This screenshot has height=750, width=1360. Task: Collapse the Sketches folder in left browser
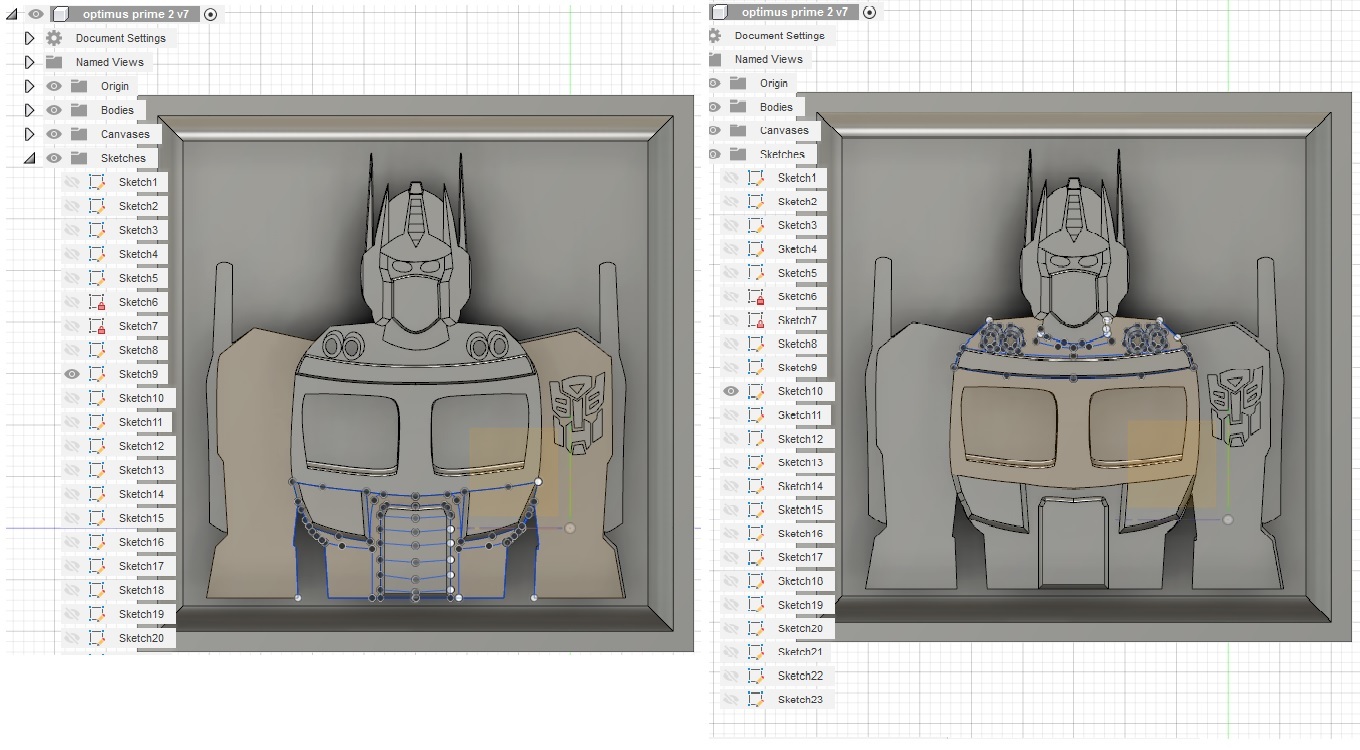[x=29, y=158]
